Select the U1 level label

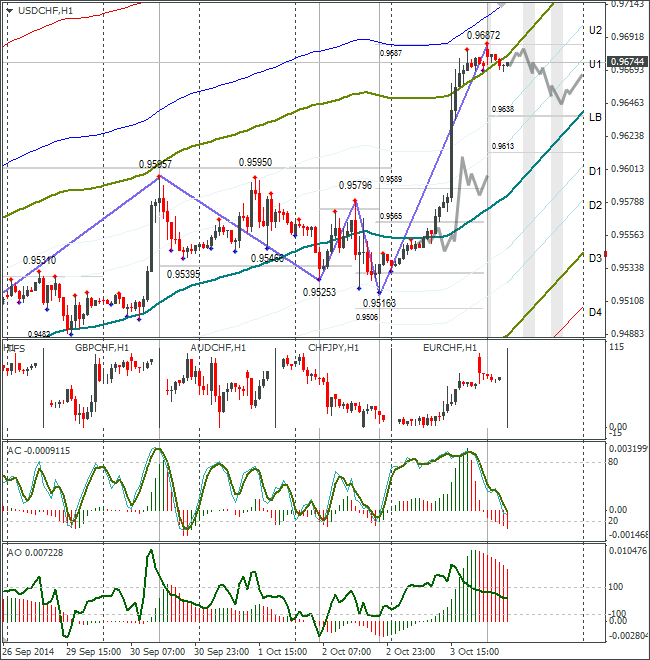(x=594, y=64)
